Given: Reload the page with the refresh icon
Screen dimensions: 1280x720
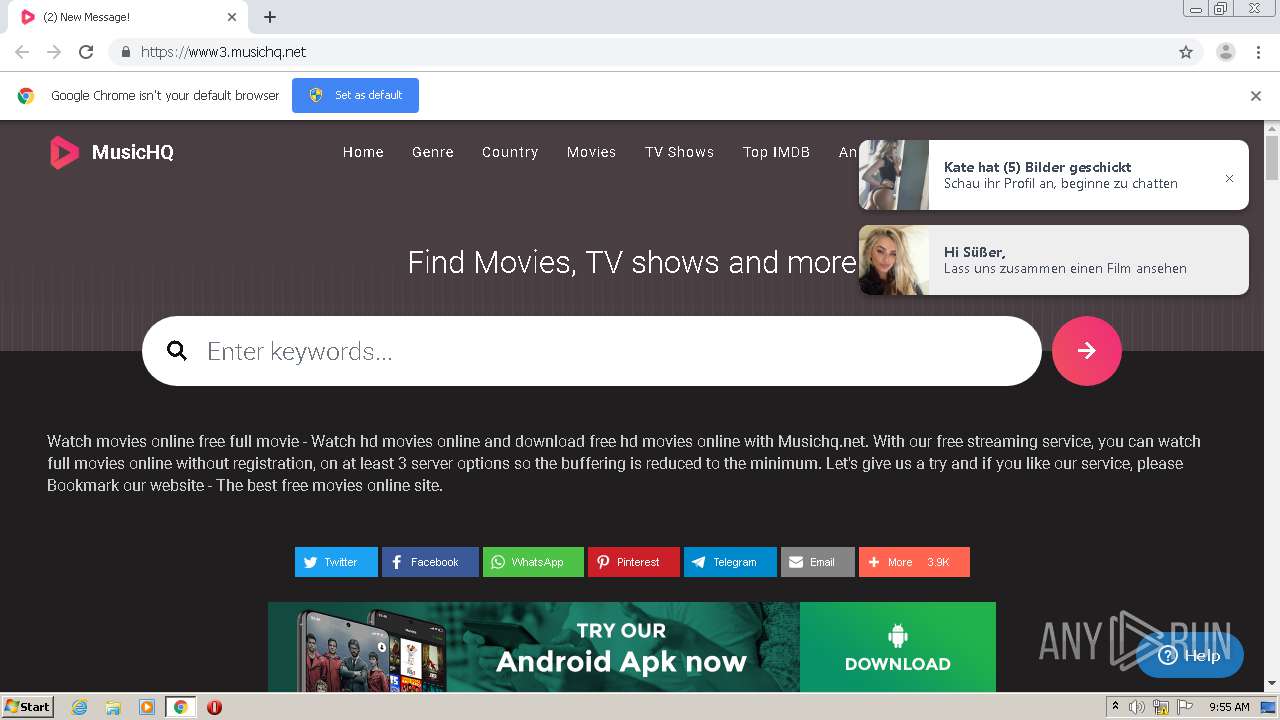Looking at the screenshot, I should 86,52.
